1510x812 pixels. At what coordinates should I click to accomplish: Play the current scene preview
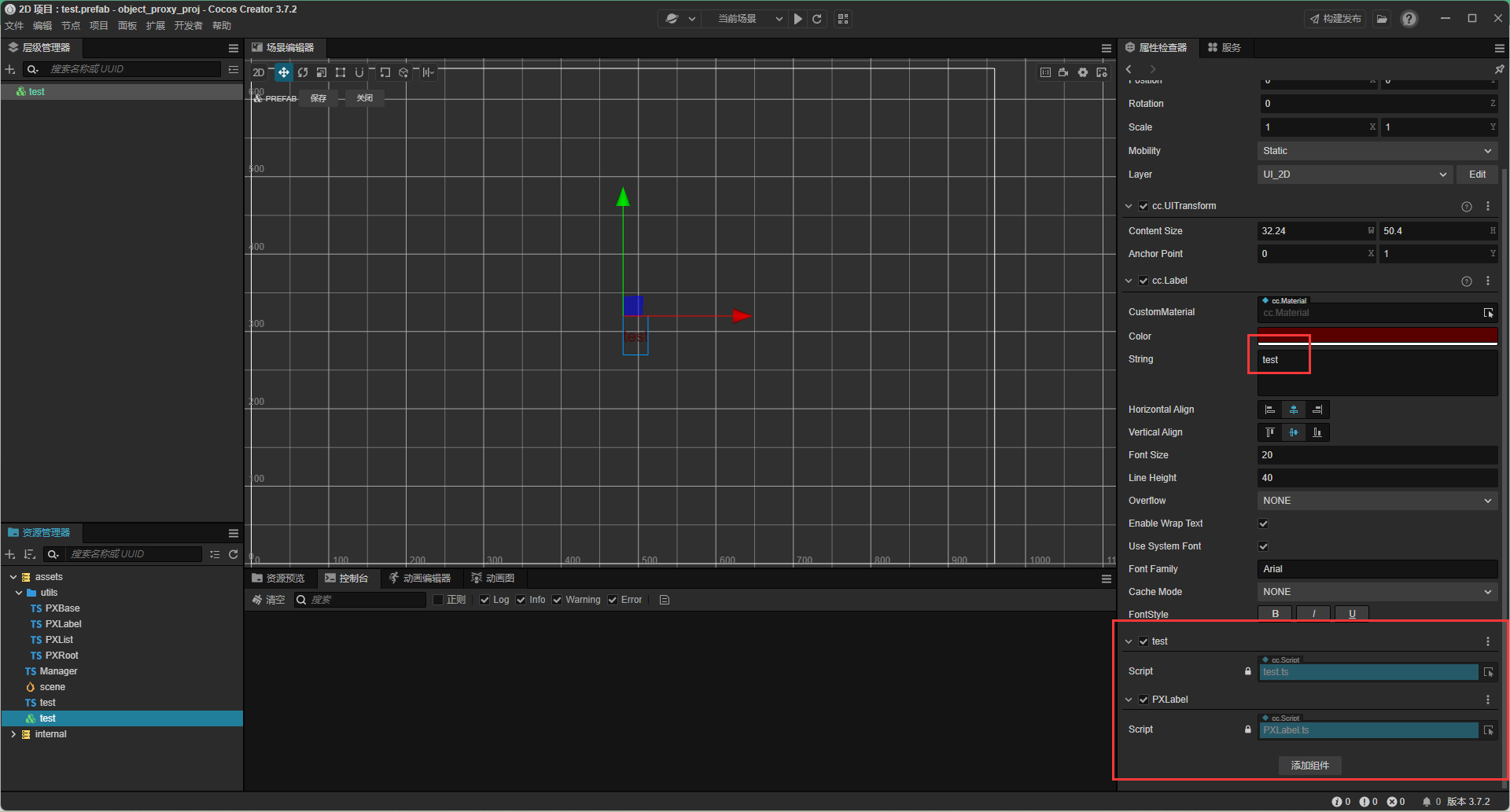coord(798,19)
